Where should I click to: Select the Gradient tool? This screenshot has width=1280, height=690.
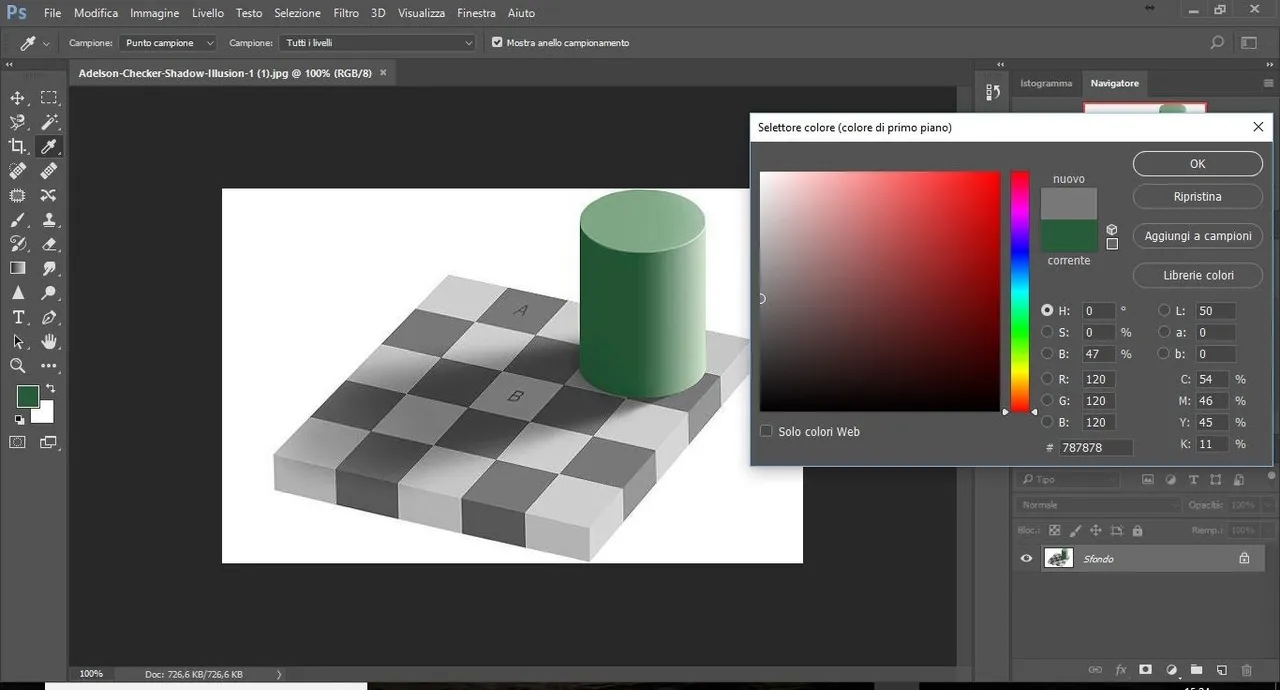tap(18, 268)
